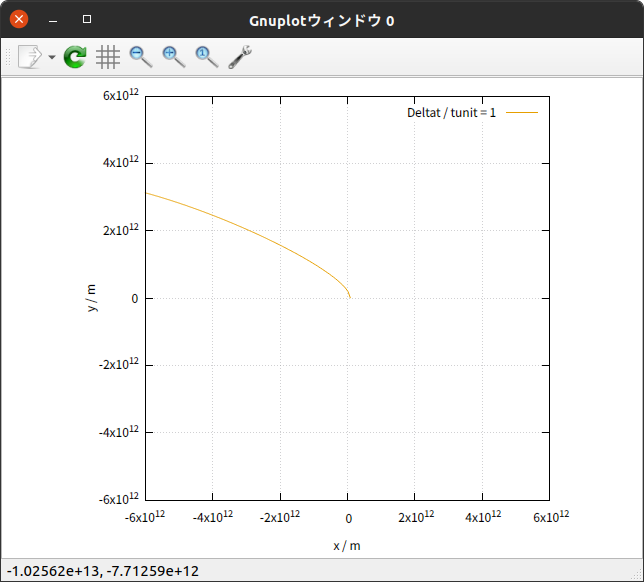The height and width of the screenshot is (582, 644).
Task: Click the '4x10^12' x-axis tick label
Action: point(483,516)
